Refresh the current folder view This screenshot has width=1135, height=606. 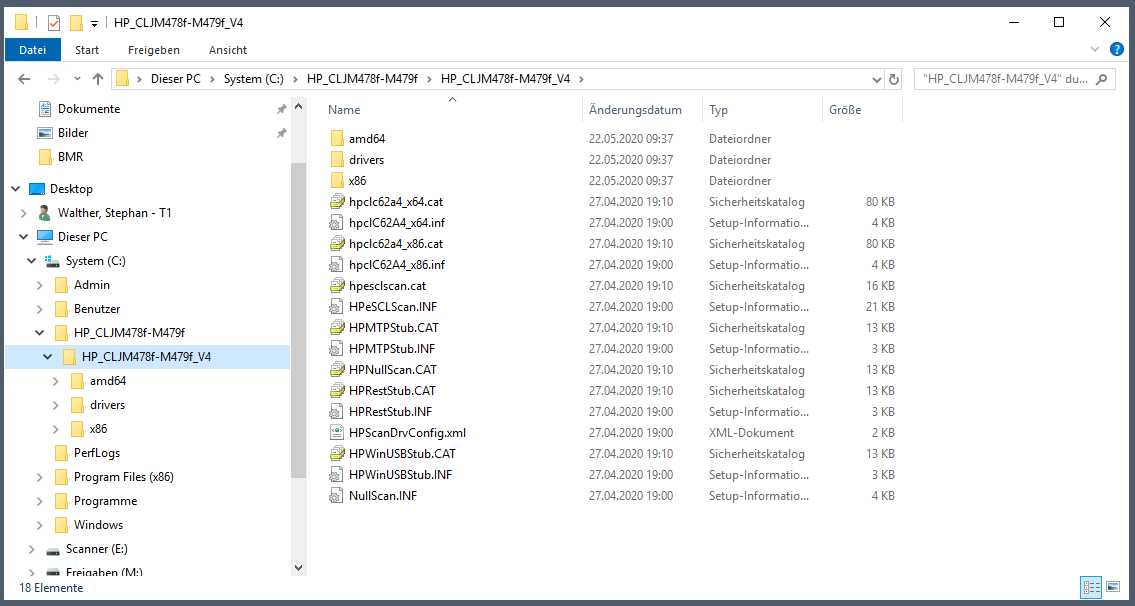click(894, 80)
